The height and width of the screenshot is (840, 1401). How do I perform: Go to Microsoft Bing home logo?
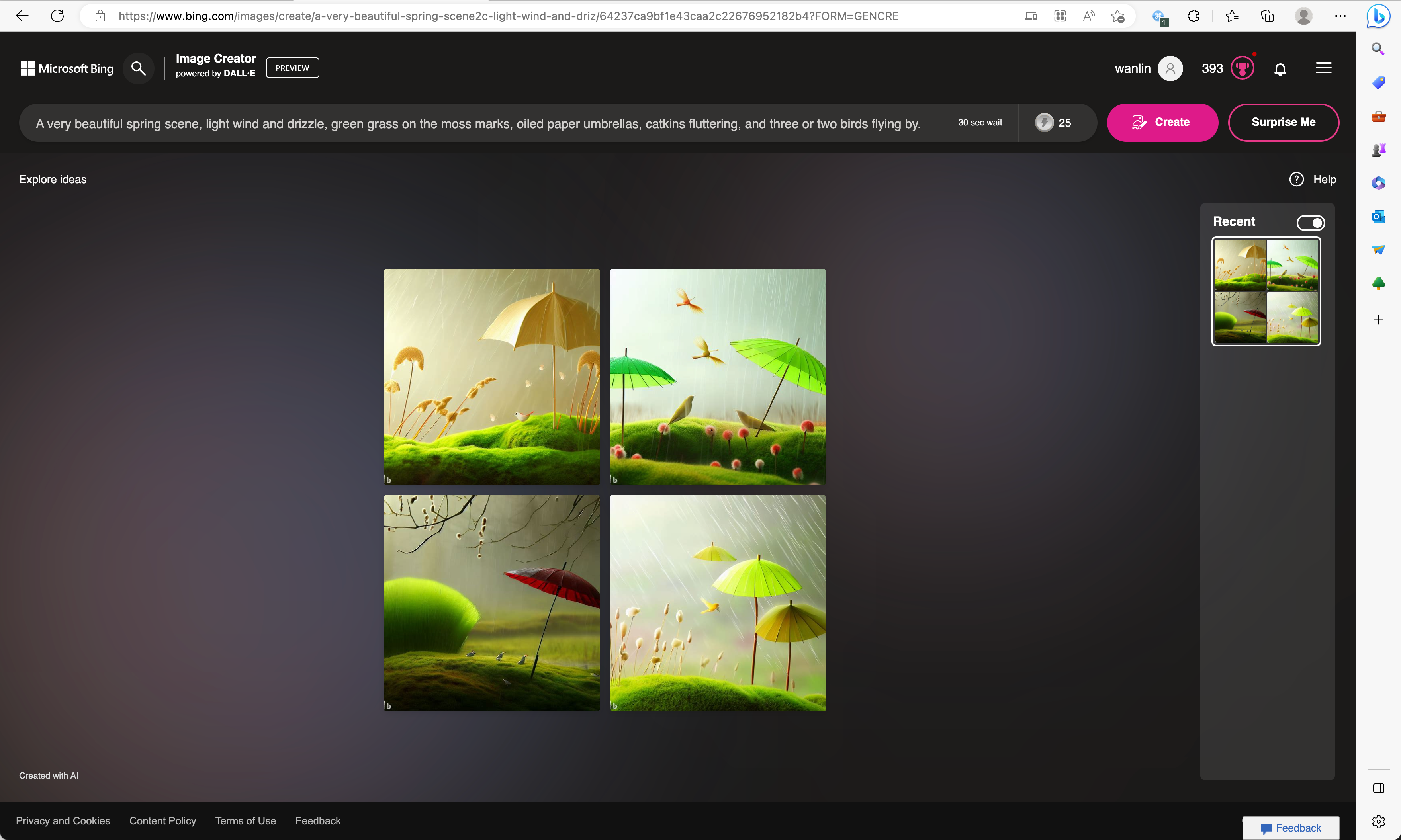click(x=67, y=68)
